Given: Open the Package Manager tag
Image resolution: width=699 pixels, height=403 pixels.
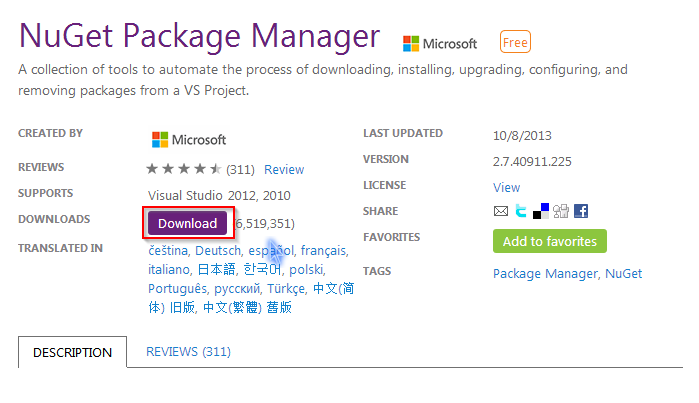Looking at the screenshot, I should tap(545, 273).
